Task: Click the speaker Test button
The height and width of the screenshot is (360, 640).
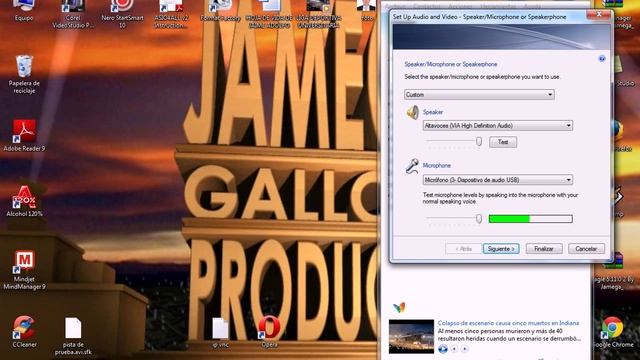Action: click(503, 142)
